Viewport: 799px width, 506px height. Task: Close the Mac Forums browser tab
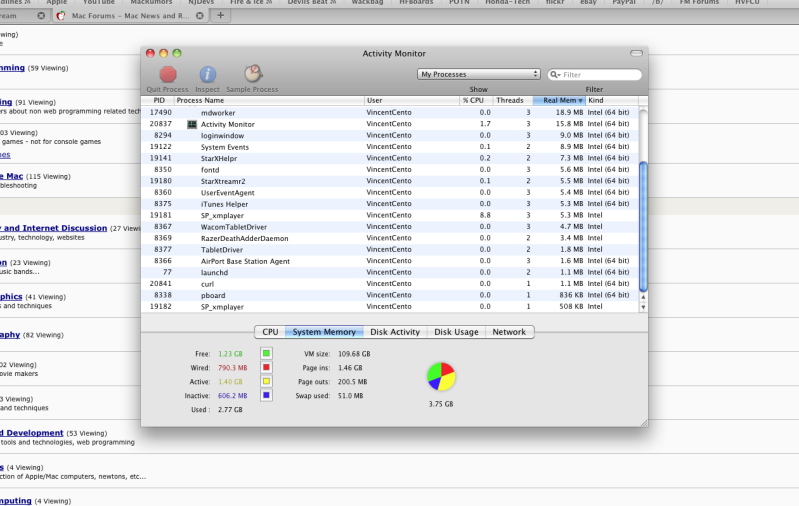pyautogui.click(x=200, y=16)
